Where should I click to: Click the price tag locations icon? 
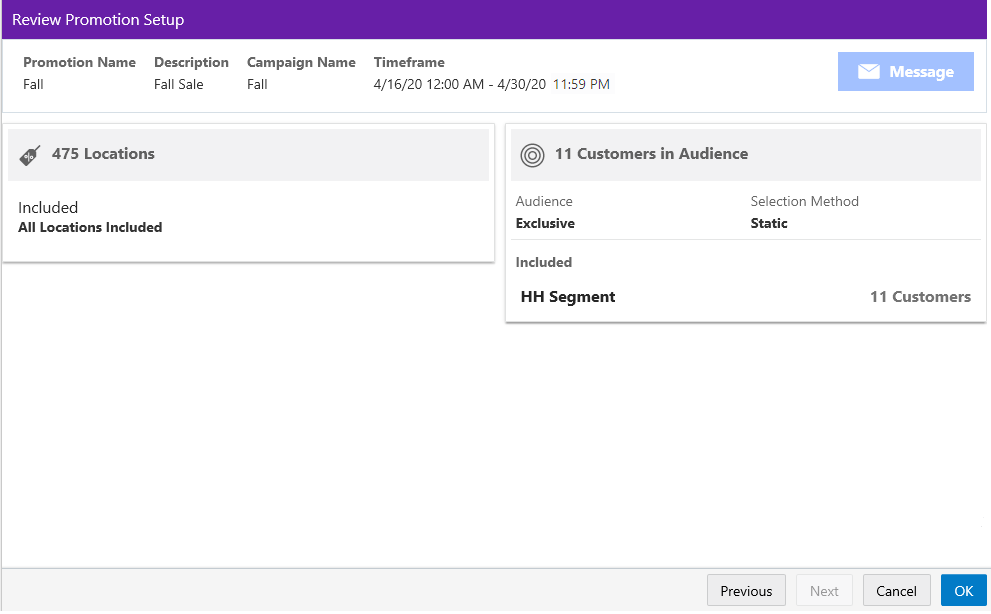[30, 155]
